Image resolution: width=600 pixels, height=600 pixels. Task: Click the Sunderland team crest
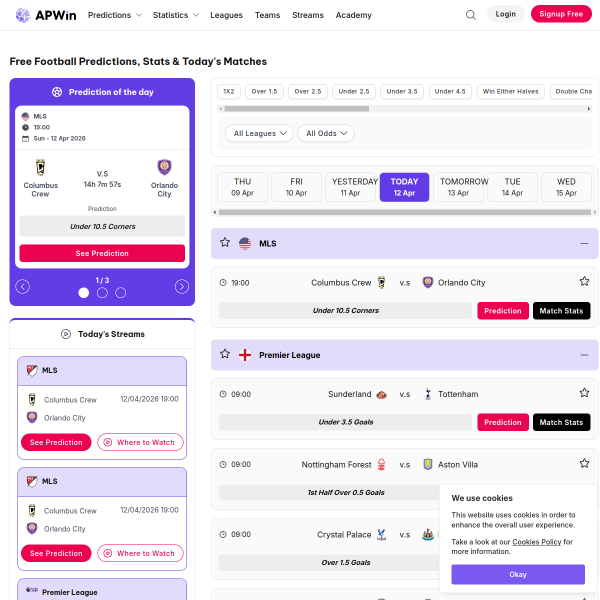pyautogui.click(x=382, y=394)
